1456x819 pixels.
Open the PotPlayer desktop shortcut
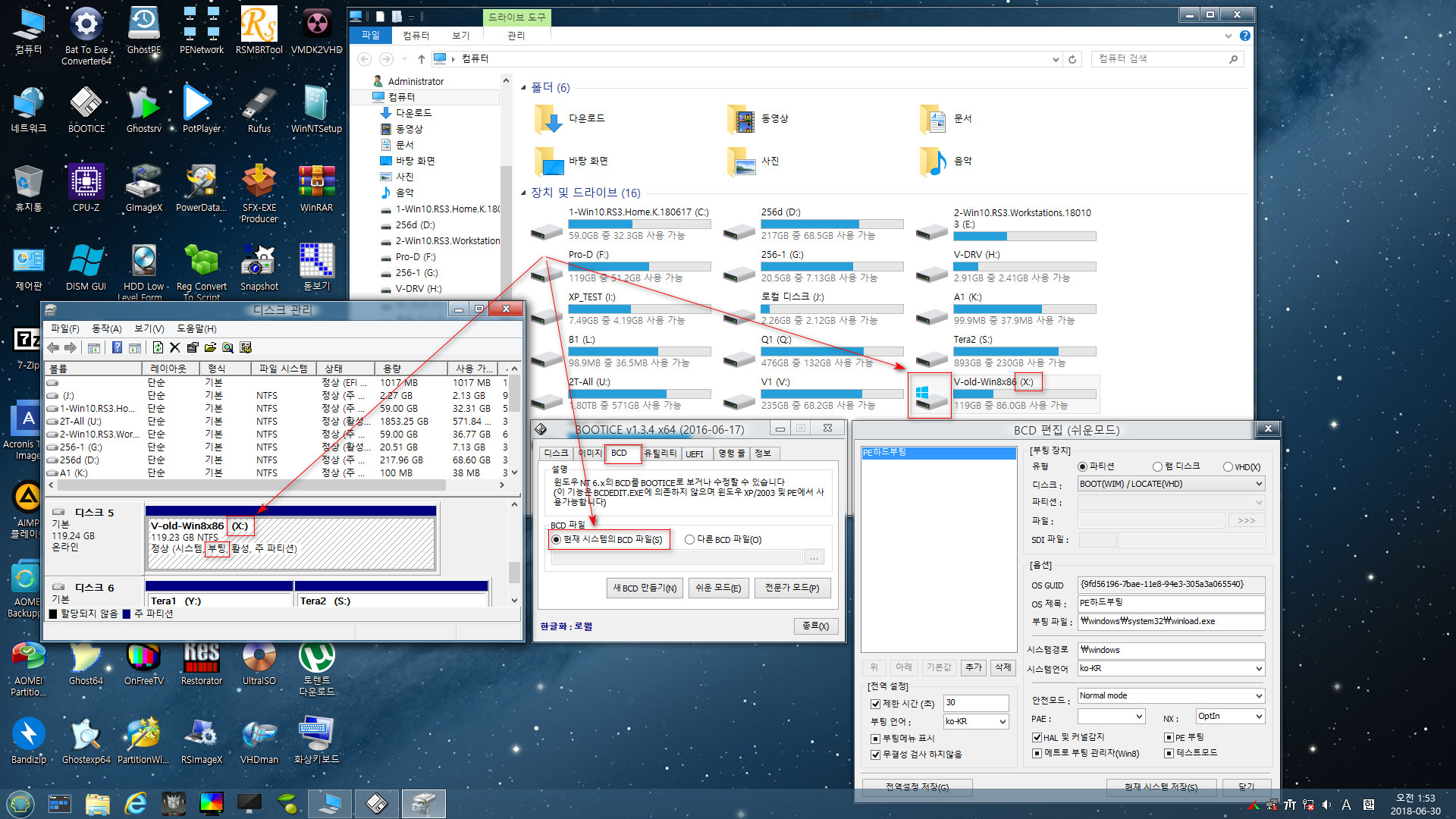click(x=202, y=108)
